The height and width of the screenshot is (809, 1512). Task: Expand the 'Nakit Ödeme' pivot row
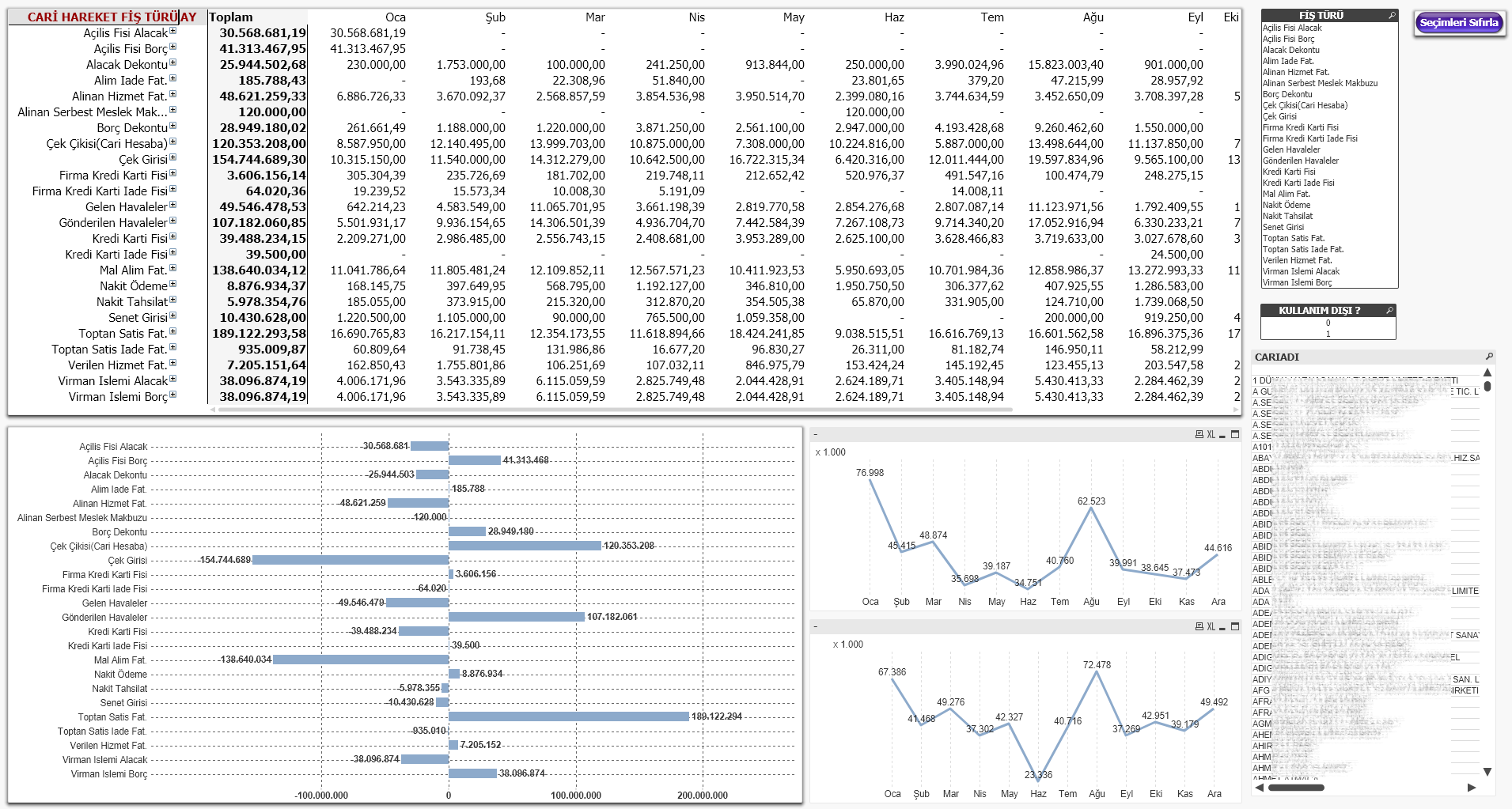(x=173, y=285)
